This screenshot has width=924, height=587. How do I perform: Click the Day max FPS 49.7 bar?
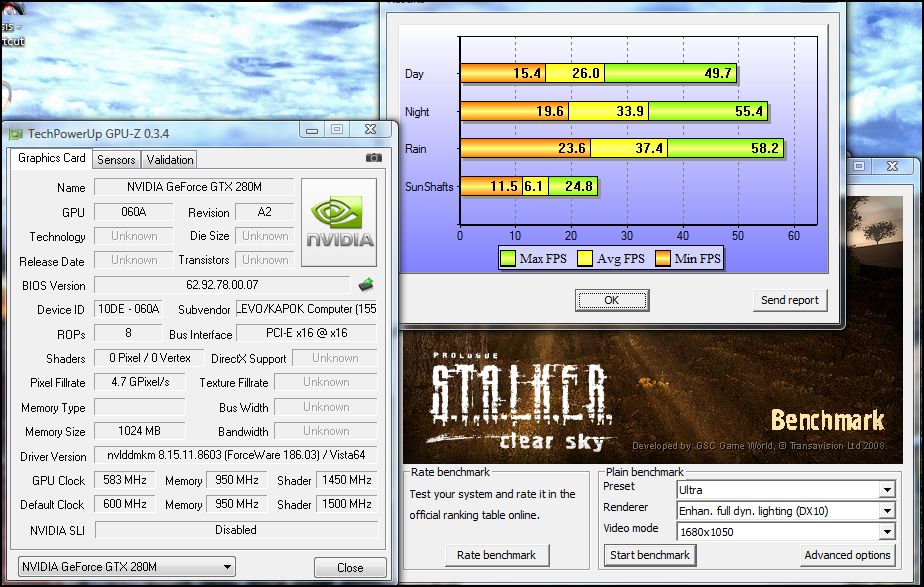[671, 73]
